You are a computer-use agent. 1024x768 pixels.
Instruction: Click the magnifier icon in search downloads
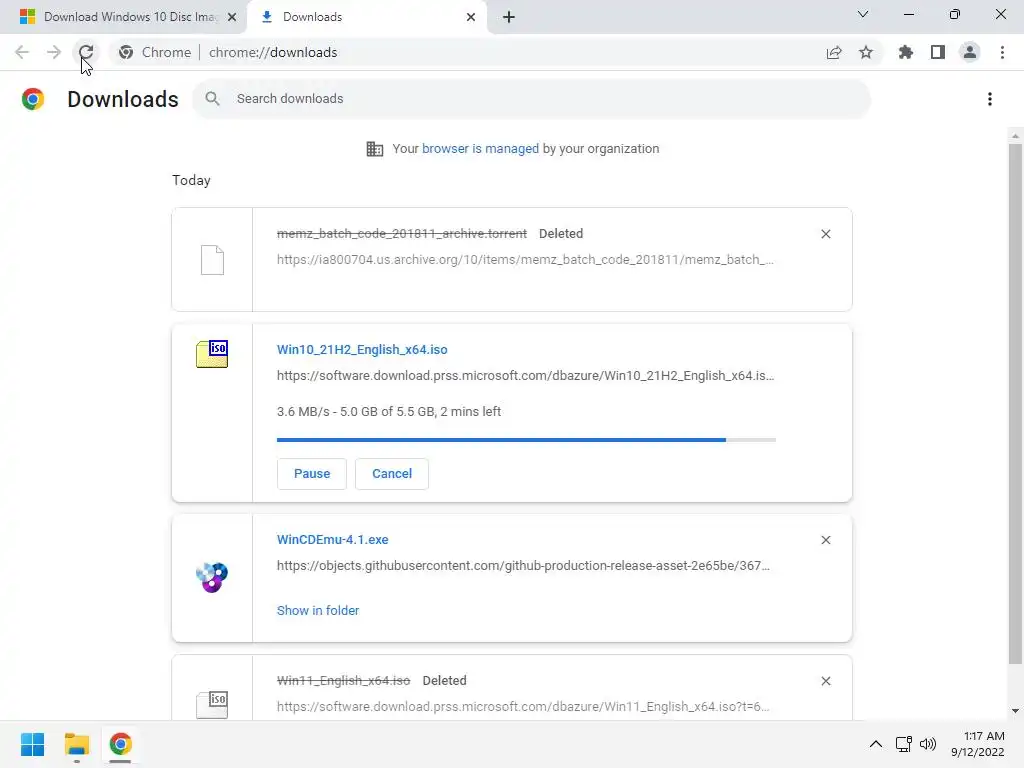(x=212, y=99)
